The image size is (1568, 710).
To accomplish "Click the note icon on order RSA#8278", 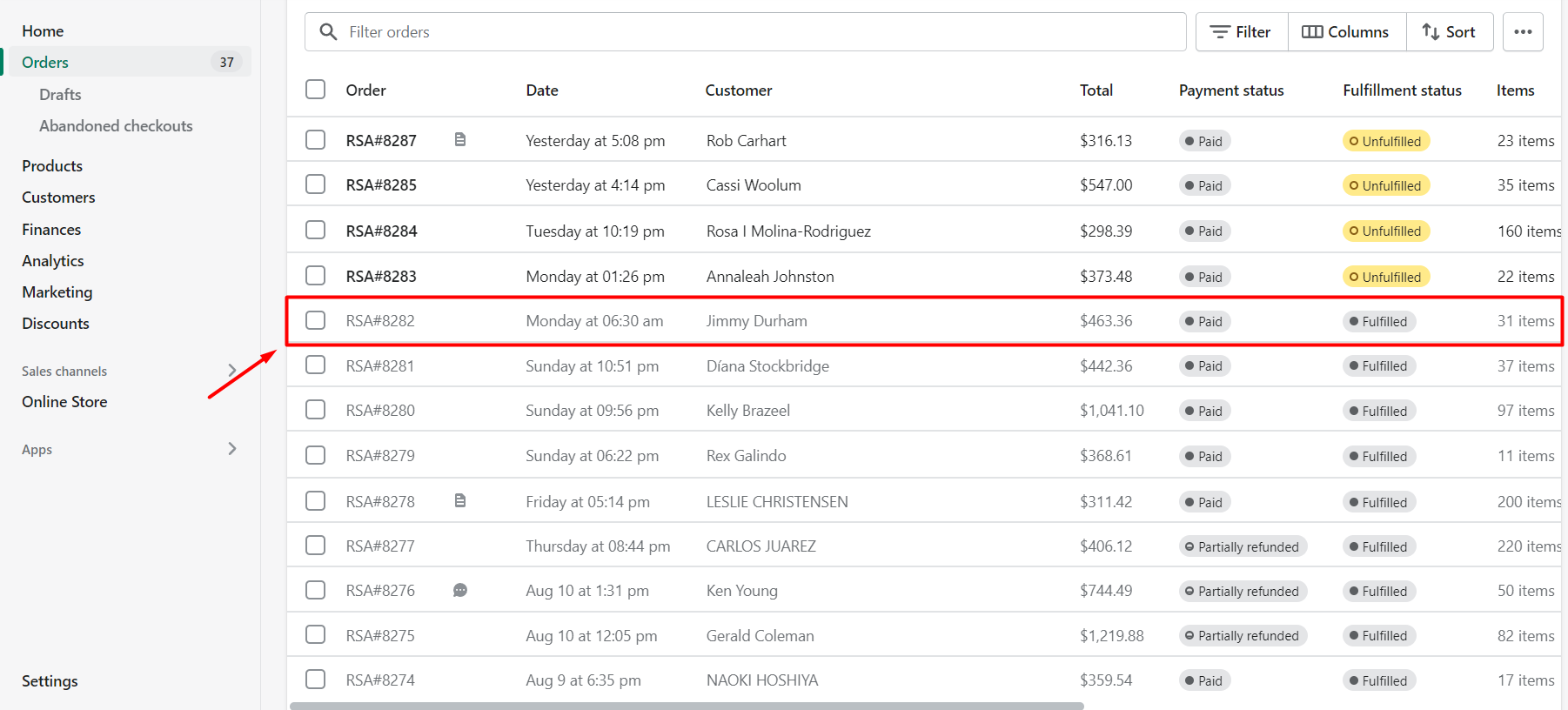I will (x=460, y=500).
